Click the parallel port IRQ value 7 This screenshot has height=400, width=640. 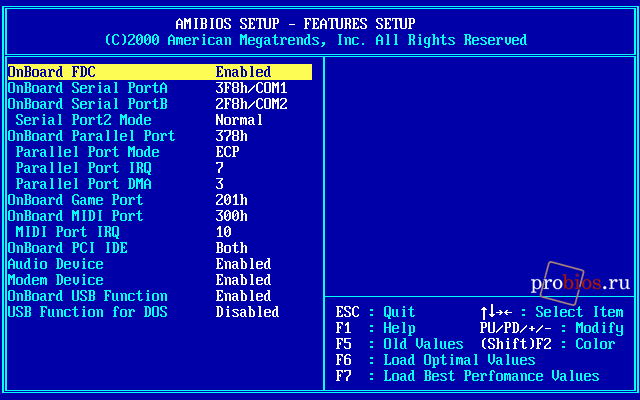[220, 168]
